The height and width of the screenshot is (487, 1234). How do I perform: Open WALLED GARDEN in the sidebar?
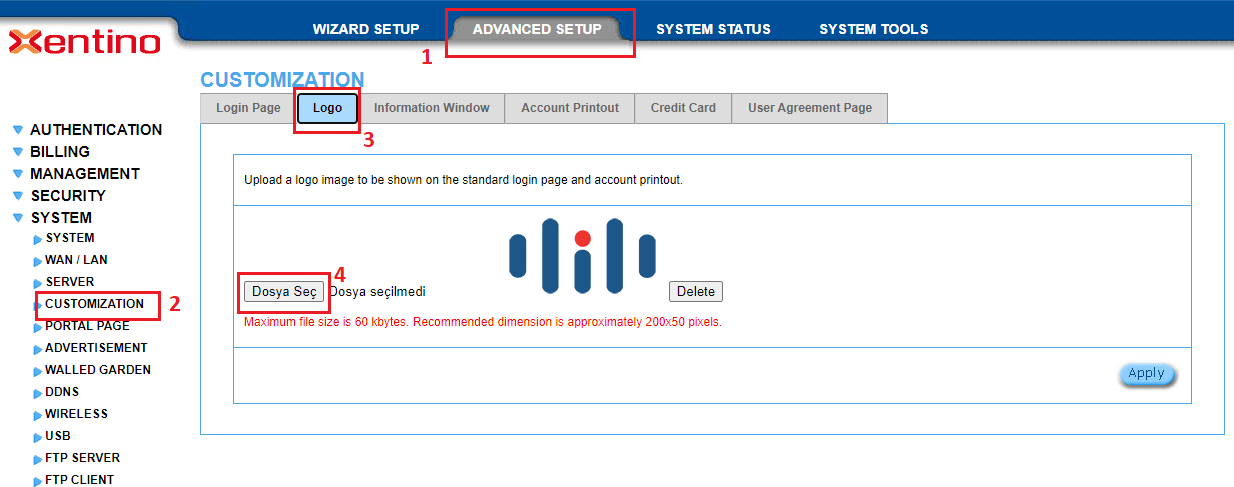(97, 370)
